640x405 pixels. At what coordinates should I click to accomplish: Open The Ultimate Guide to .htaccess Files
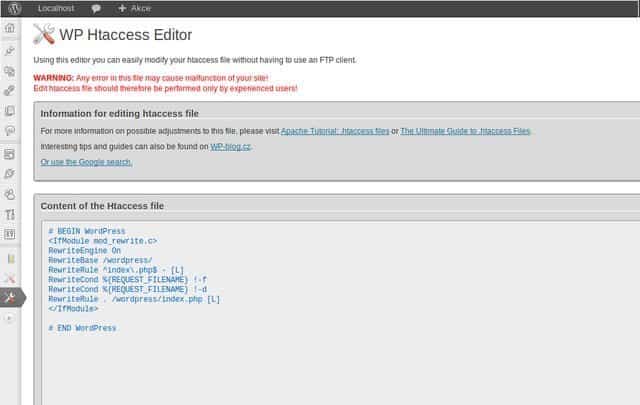[465, 131]
